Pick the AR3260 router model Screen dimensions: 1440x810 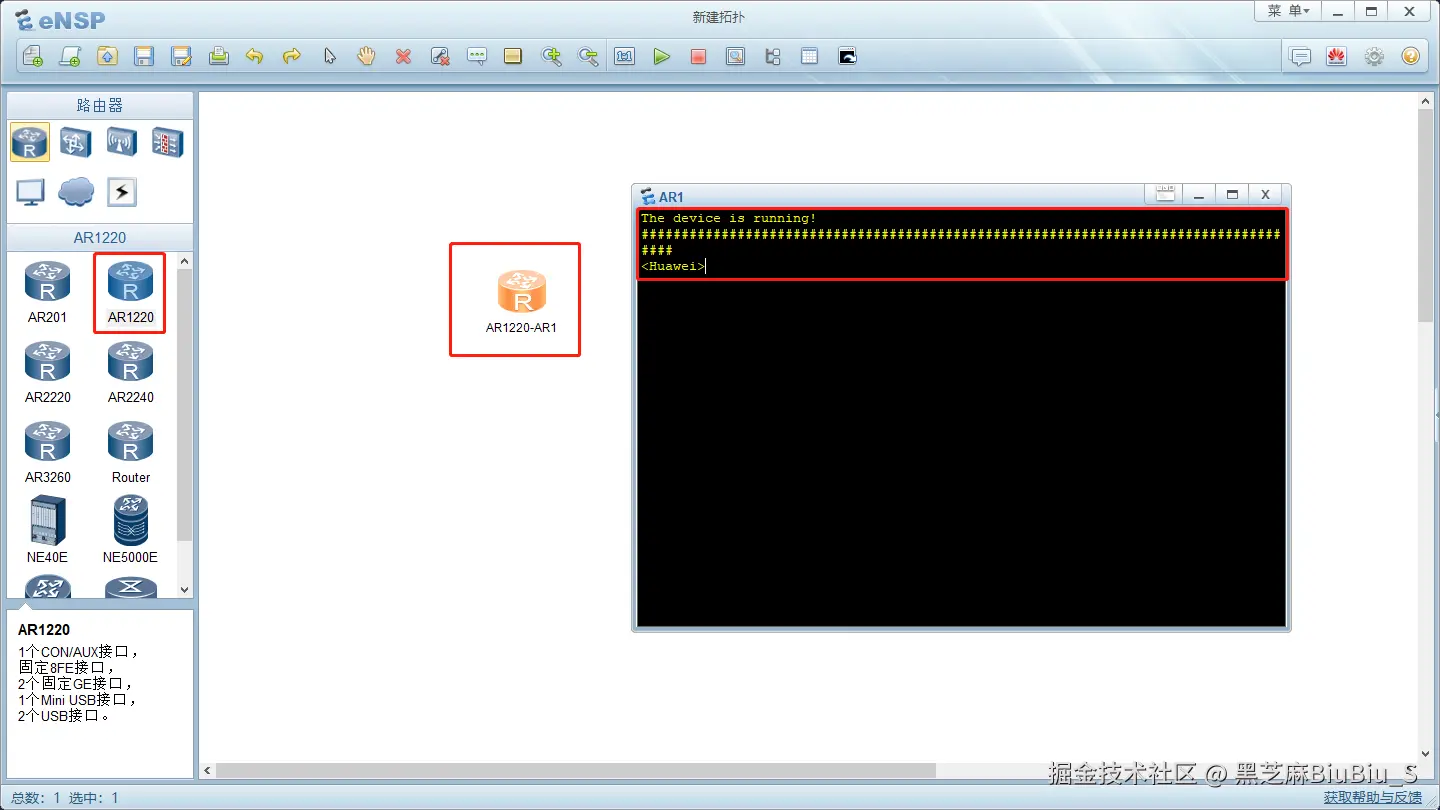pos(47,452)
